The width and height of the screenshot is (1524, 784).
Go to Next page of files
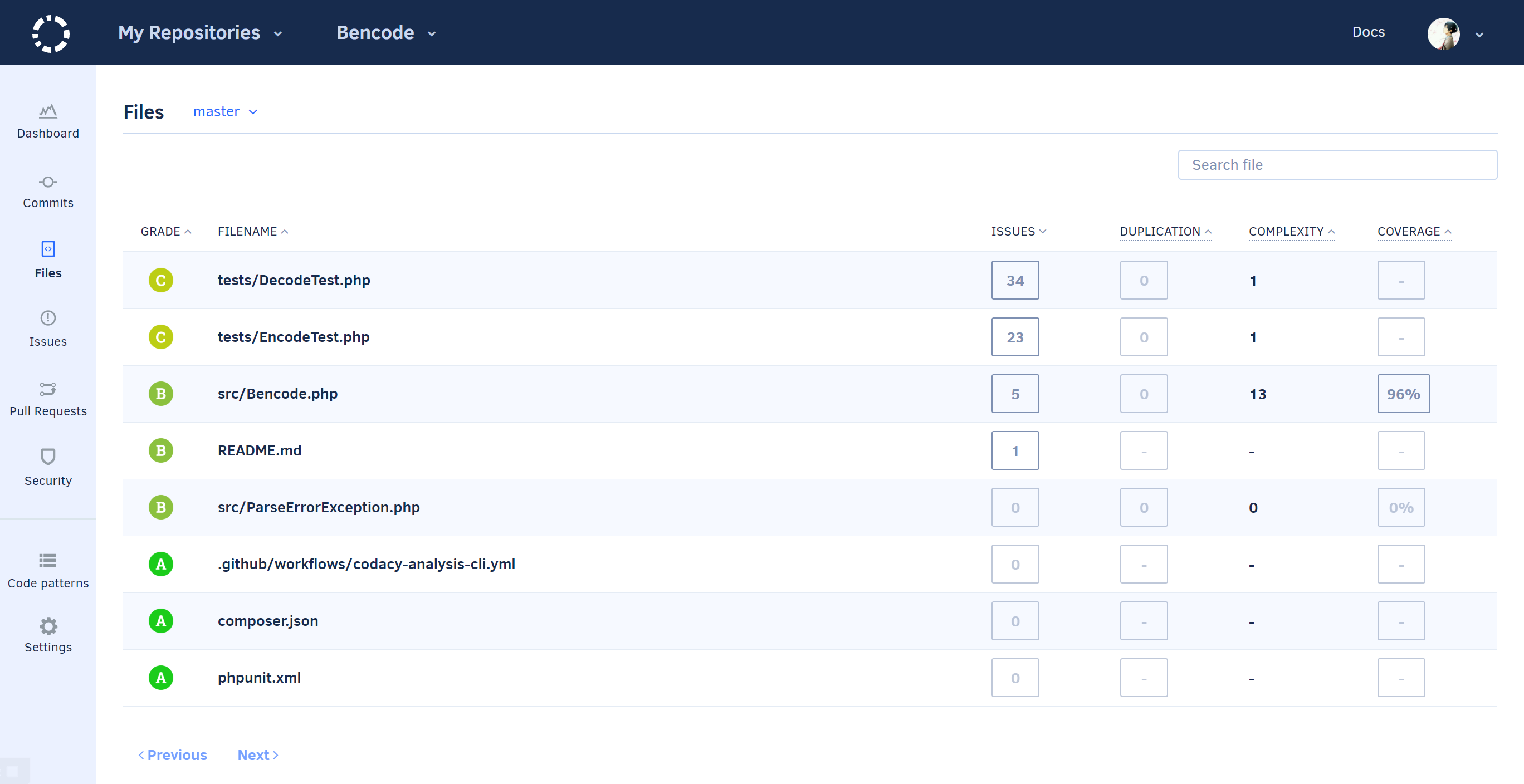point(258,755)
